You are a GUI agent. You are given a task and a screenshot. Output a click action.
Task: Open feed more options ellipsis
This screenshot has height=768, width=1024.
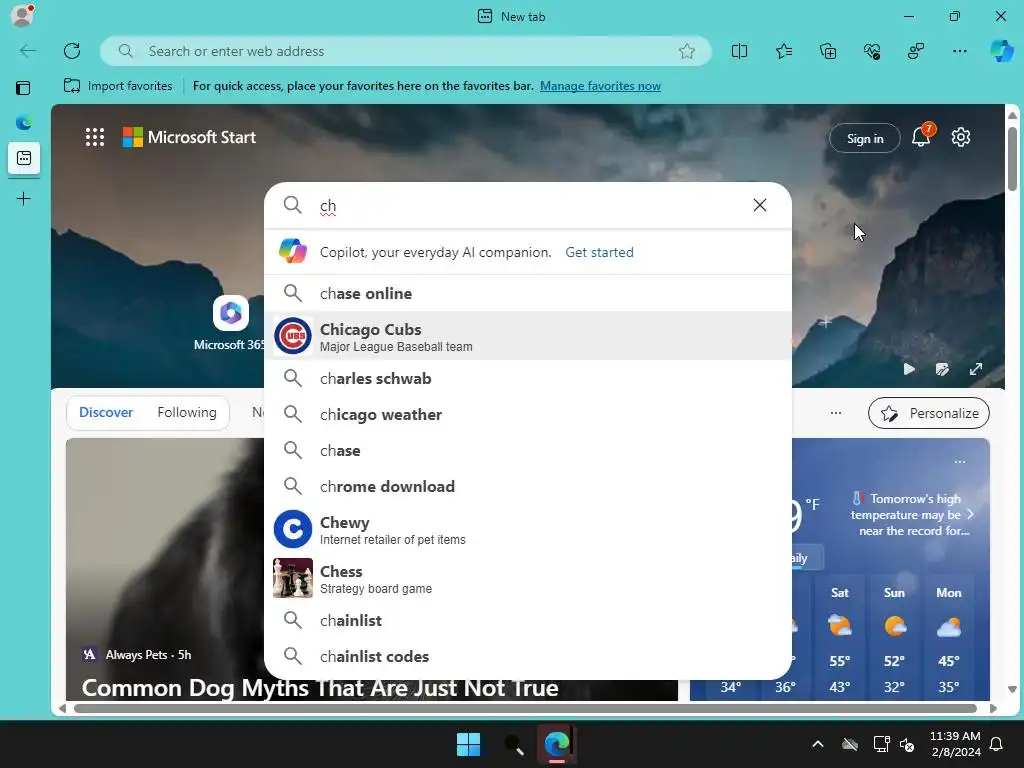[835, 413]
